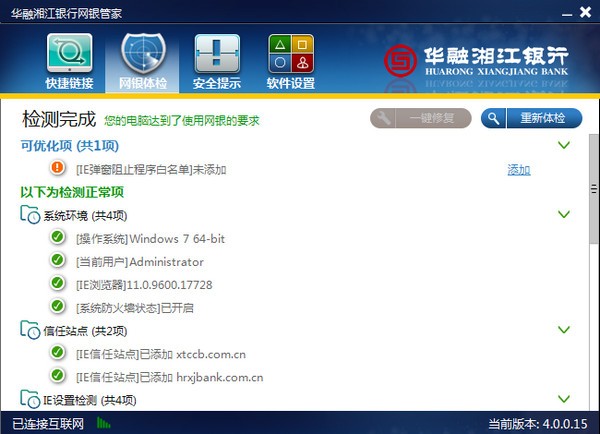Click green check beside hrxjbank.com.cn entry
The height and width of the screenshot is (434, 600).
(57, 375)
